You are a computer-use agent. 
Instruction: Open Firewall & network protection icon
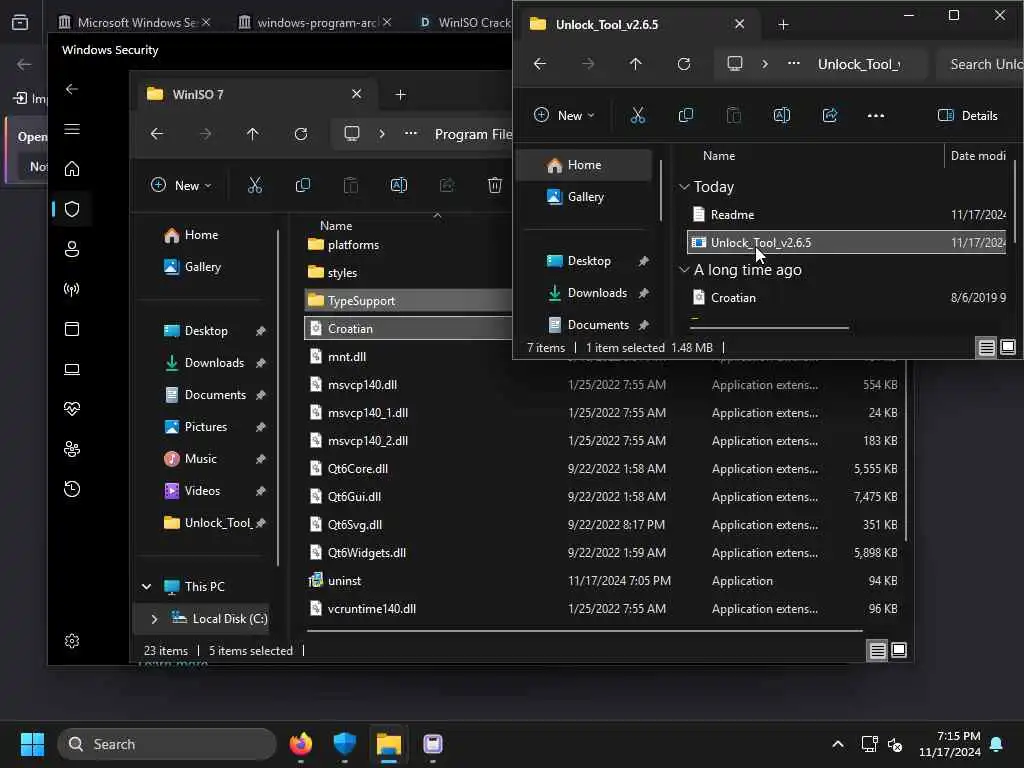click(x=72, y=289)
